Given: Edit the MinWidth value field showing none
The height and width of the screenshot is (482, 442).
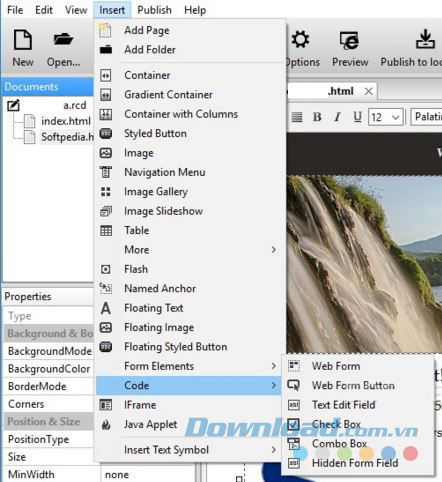Looking at the screenshot, I should tap(147, 474).
